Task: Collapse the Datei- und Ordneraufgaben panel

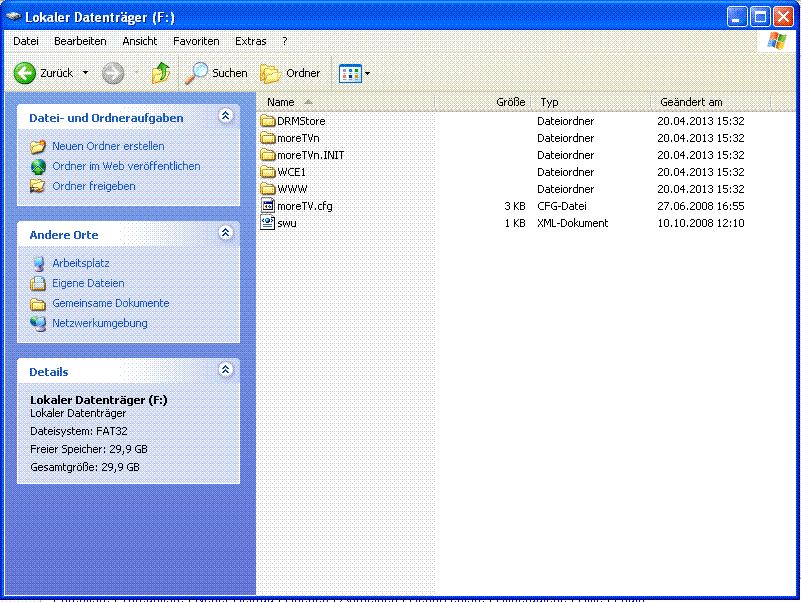Action: 226,117
